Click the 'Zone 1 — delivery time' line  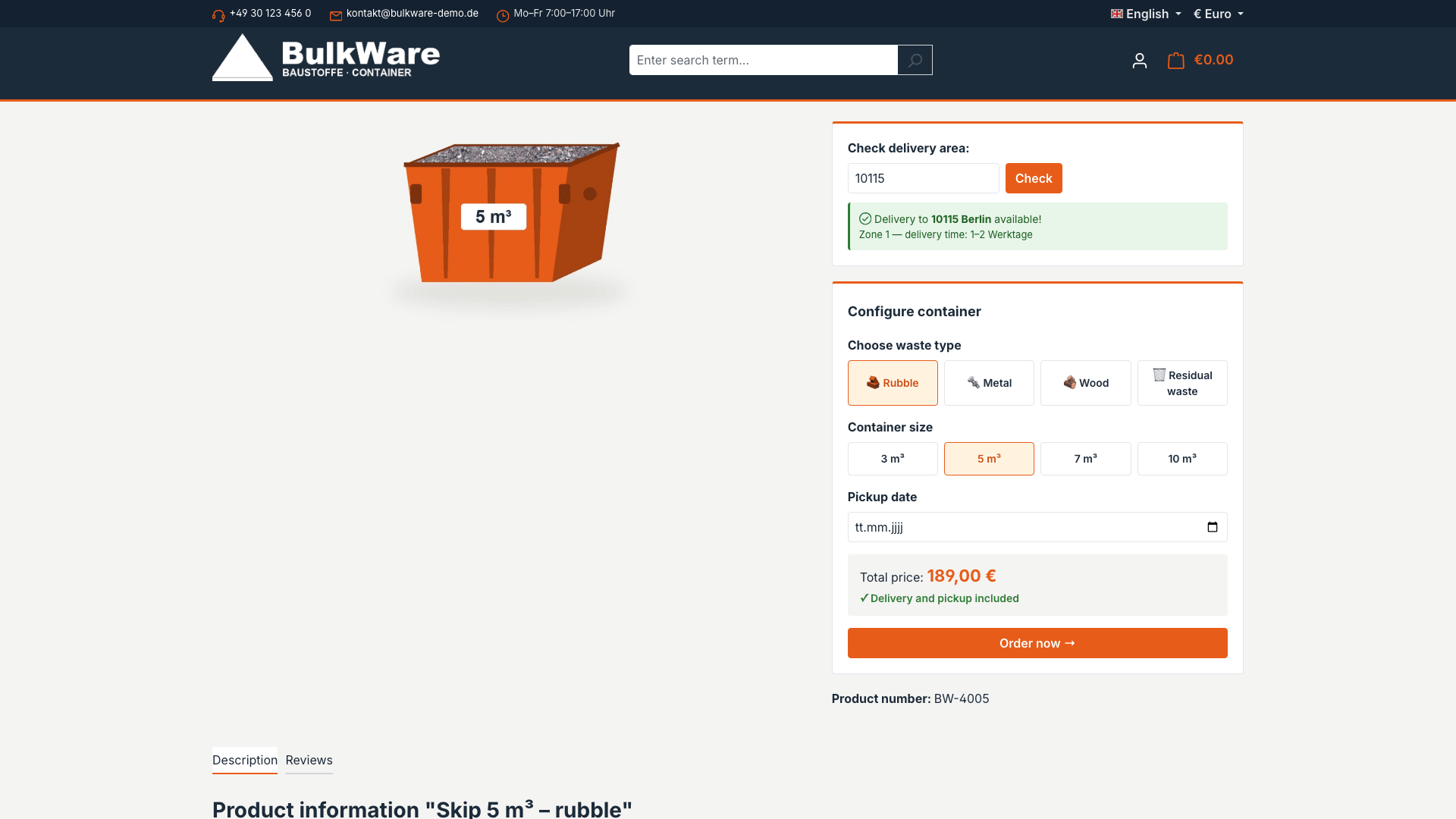click(946, 234)
